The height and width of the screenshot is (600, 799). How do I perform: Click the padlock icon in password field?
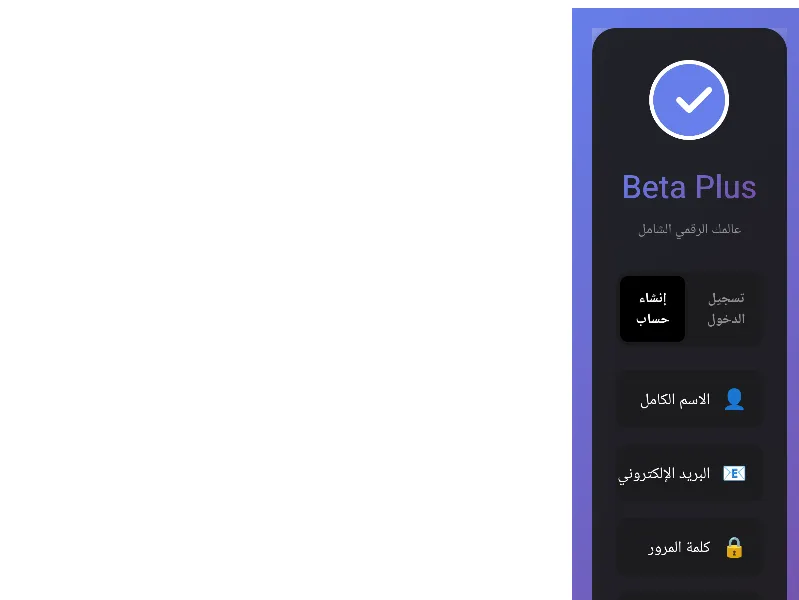[x=734, y=547]
